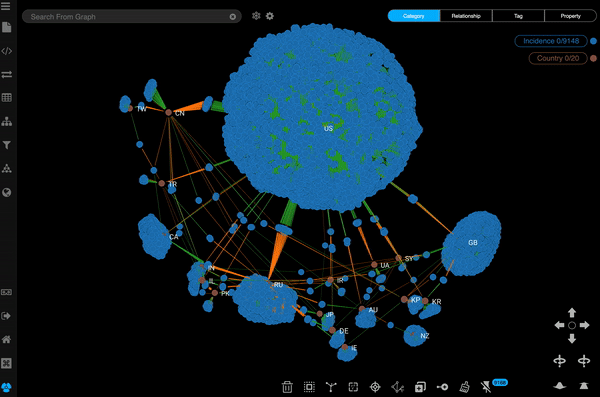Click the crosshair focus target icon
This screenshot has width=600, height=397.
pyautogui.click(x=375, y=387)
